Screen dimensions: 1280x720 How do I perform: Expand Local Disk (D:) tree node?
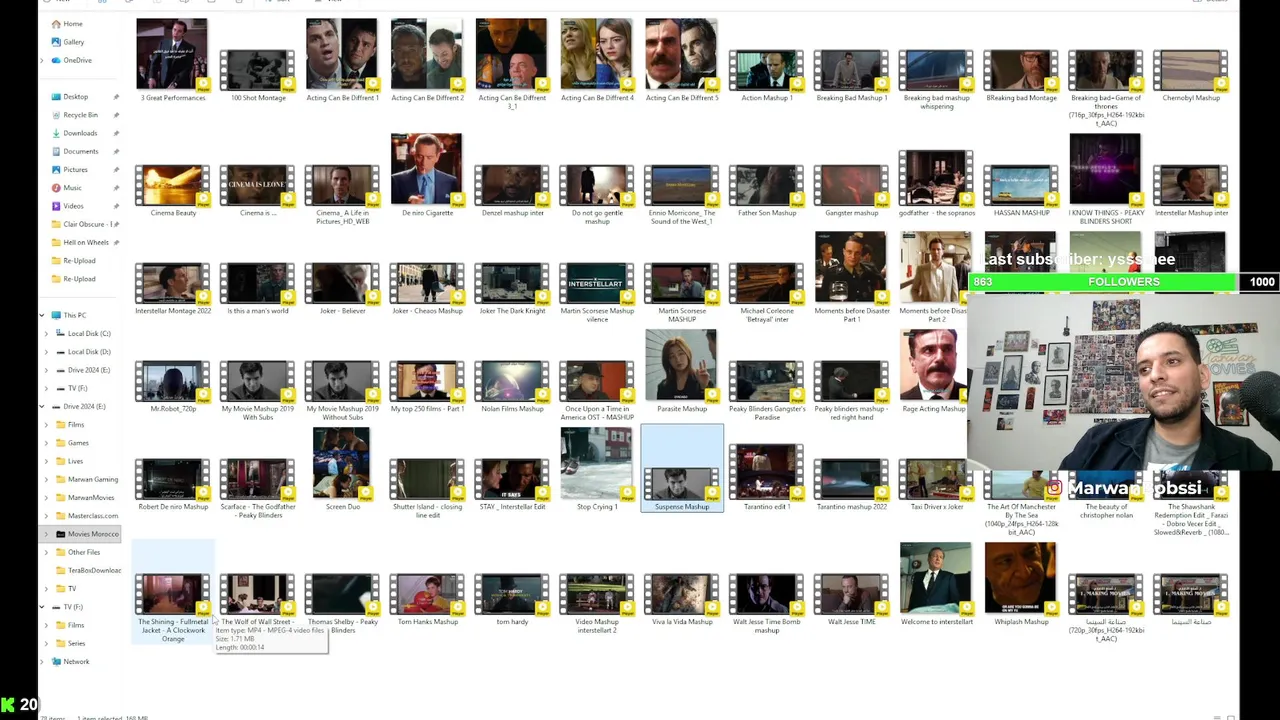[46, 352]
